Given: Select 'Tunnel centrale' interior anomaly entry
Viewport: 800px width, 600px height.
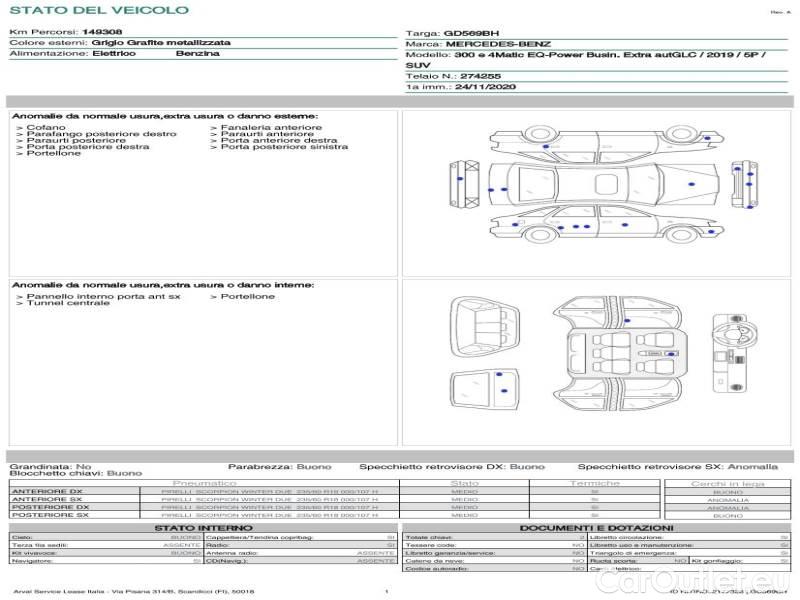Looking at the screenshot, I should tap(68, 303).
